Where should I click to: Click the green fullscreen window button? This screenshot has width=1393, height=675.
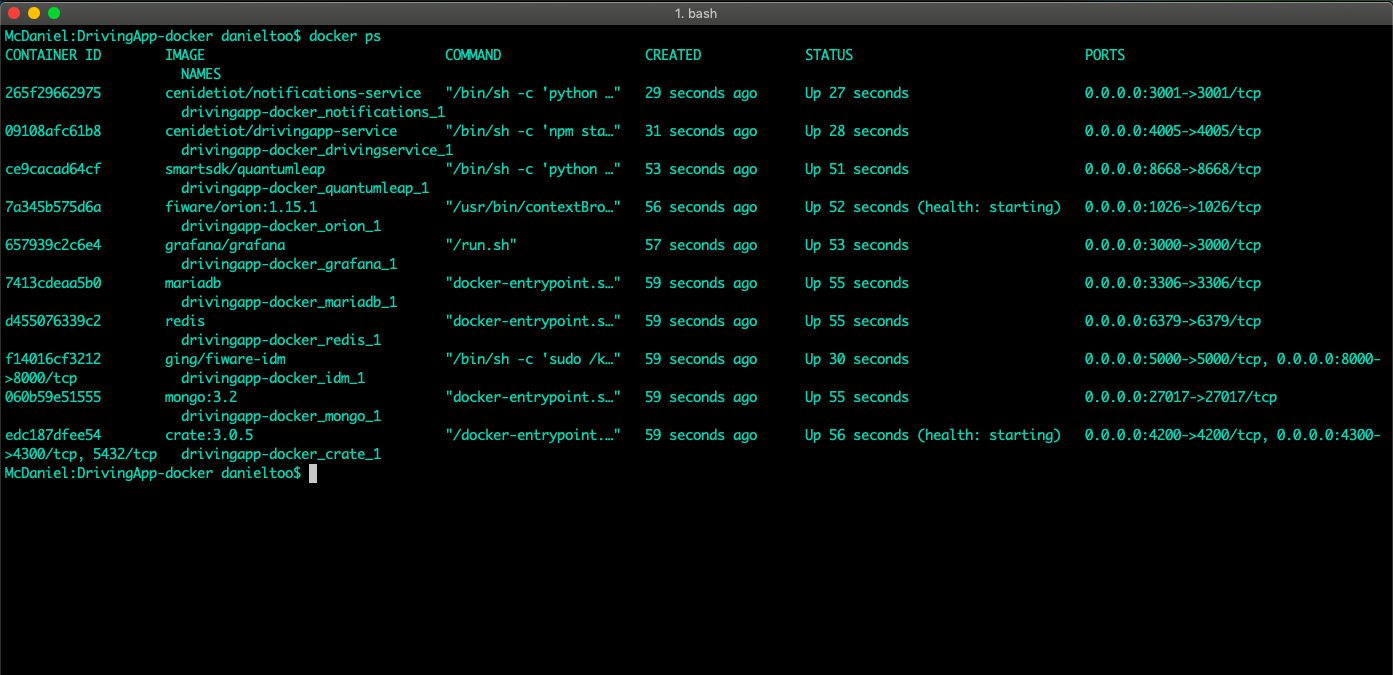click(x=54, y=13)
